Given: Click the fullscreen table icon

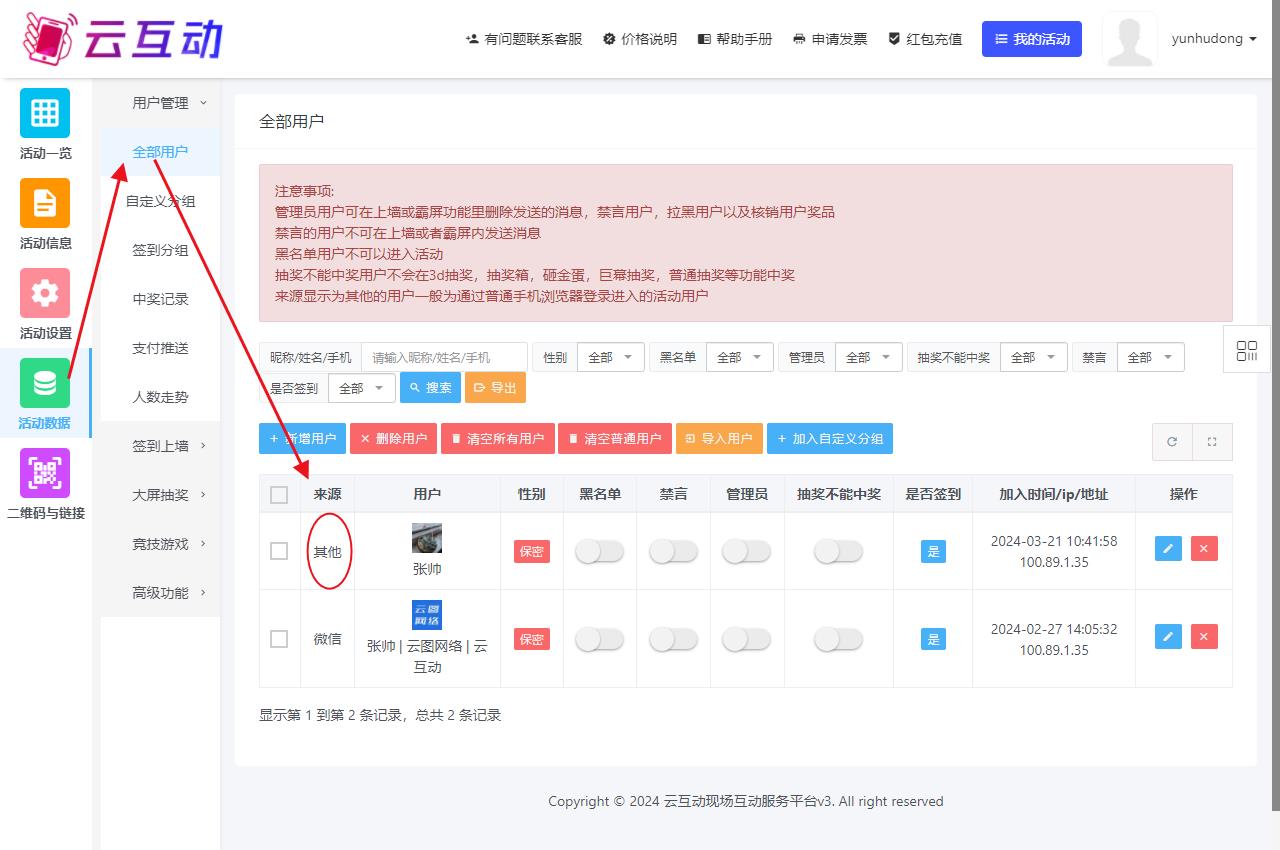Looking at the screenshot, I should tap(1212, 441).
